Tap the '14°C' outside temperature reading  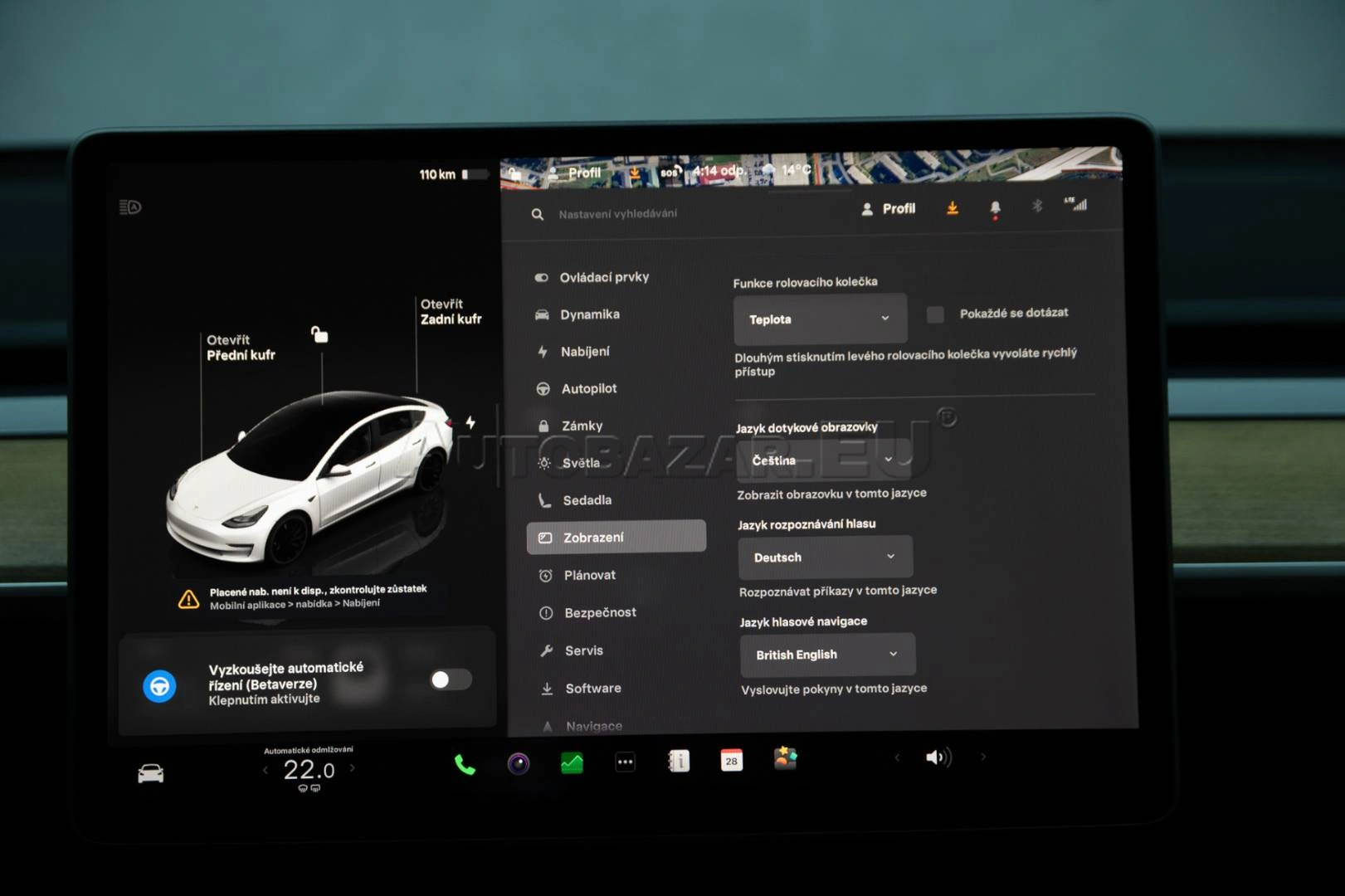tap(796, 170)
